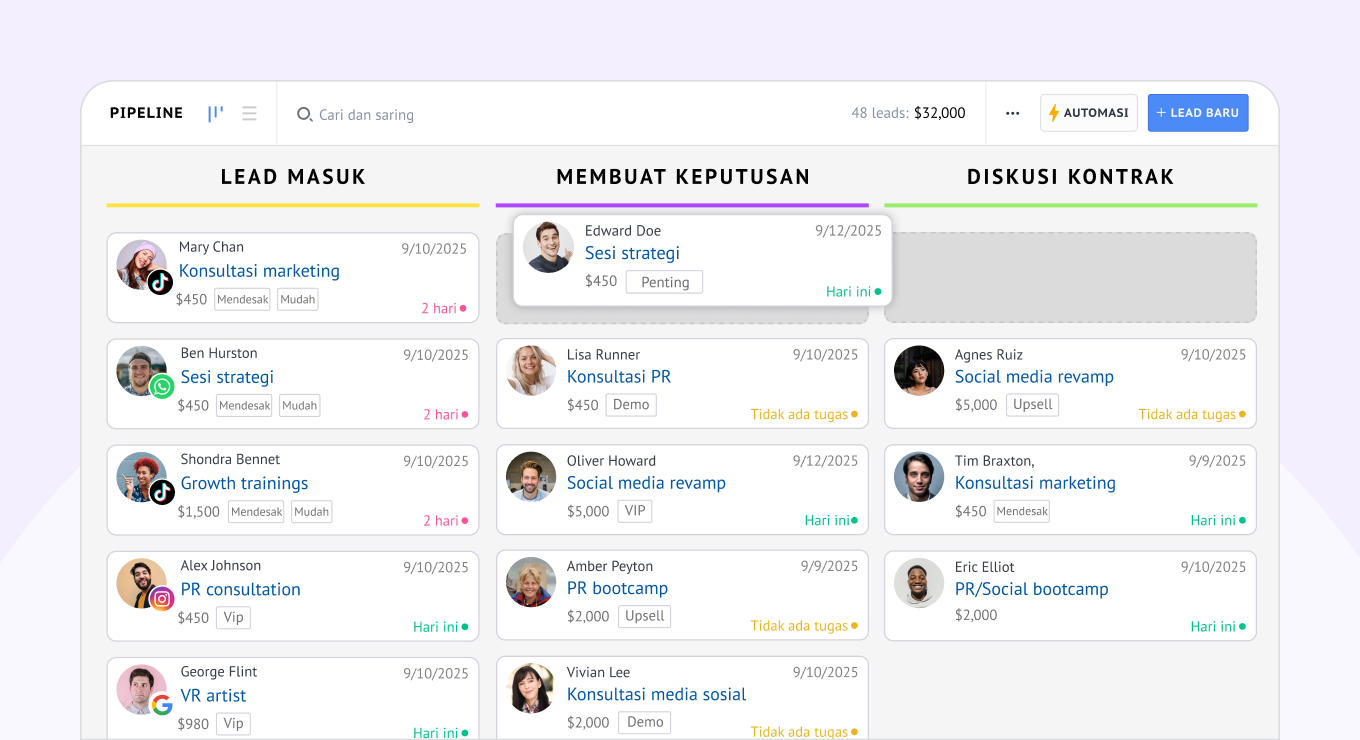
Task: Open the three-dots more options menu
Action: (x=1012, y=114)
